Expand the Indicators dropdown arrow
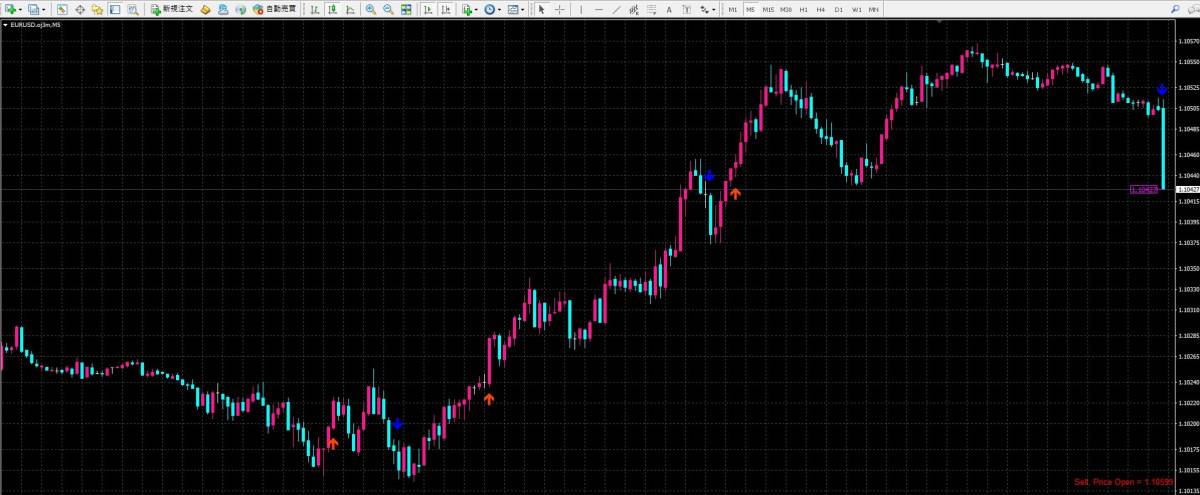The height and width of the screenshot is (495, 1200). pyautogui.click(x=477, y=9)
